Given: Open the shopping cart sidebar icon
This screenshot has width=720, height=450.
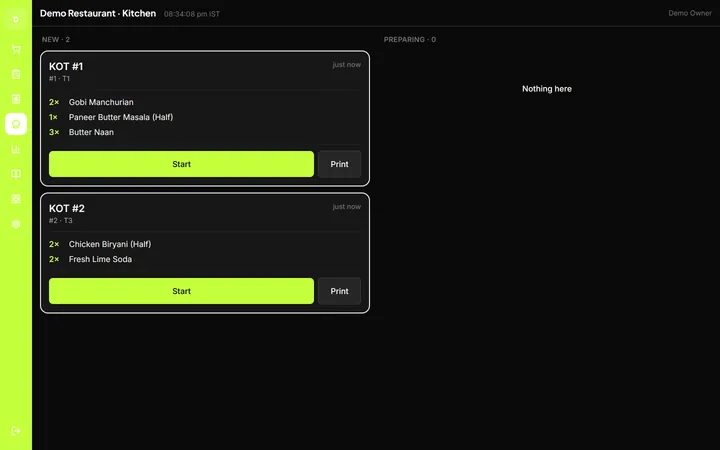Looking at the screenshot, I should (16, 49).
